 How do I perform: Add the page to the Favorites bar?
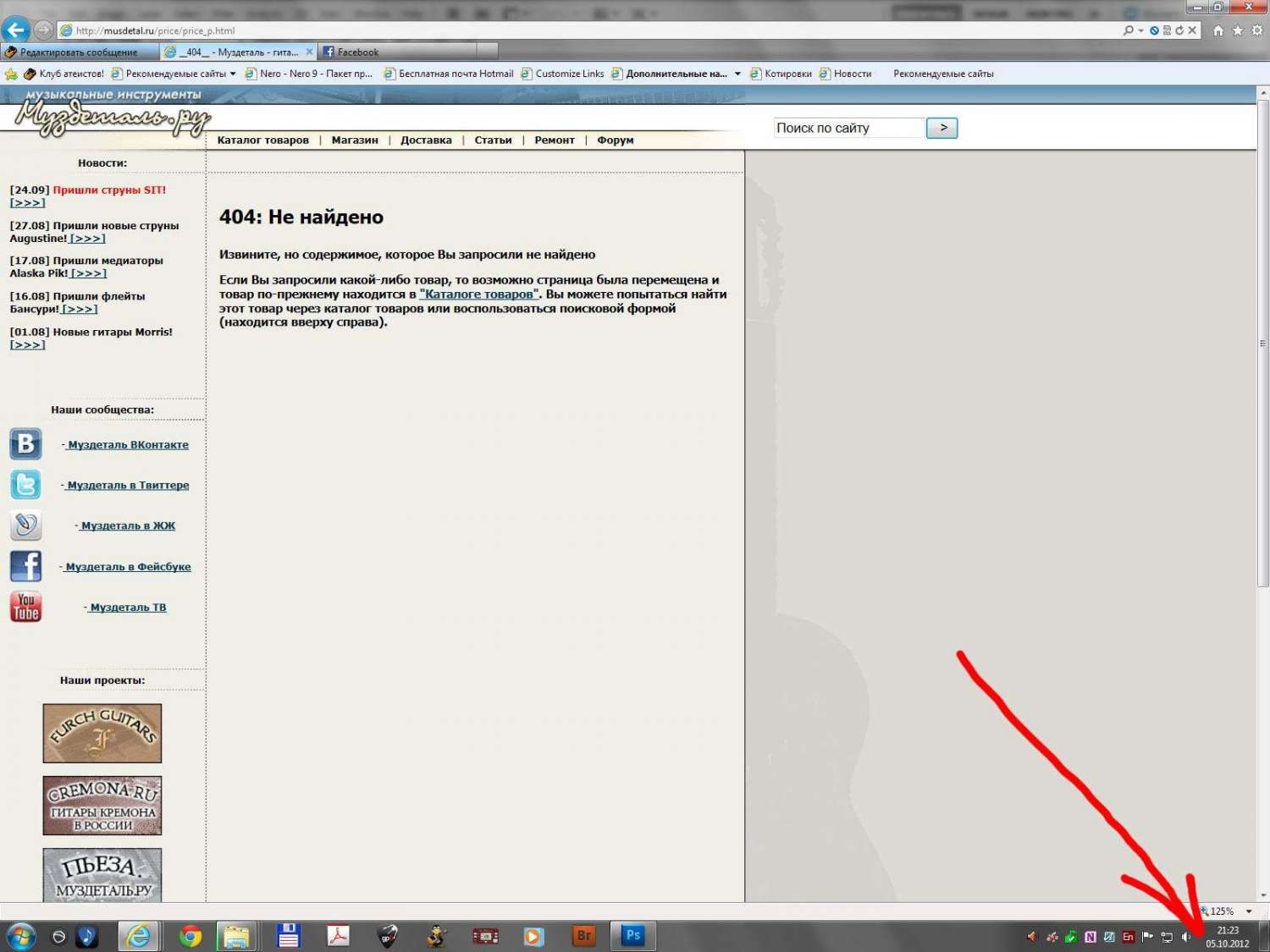click(x=11, y=74)
